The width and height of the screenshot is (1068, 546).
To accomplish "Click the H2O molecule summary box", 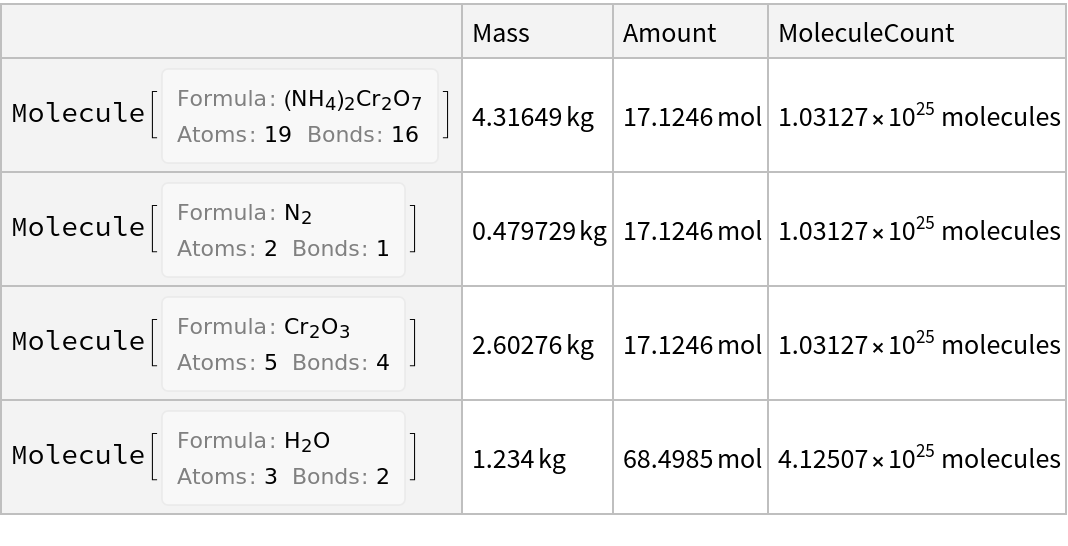I will 283,458.
